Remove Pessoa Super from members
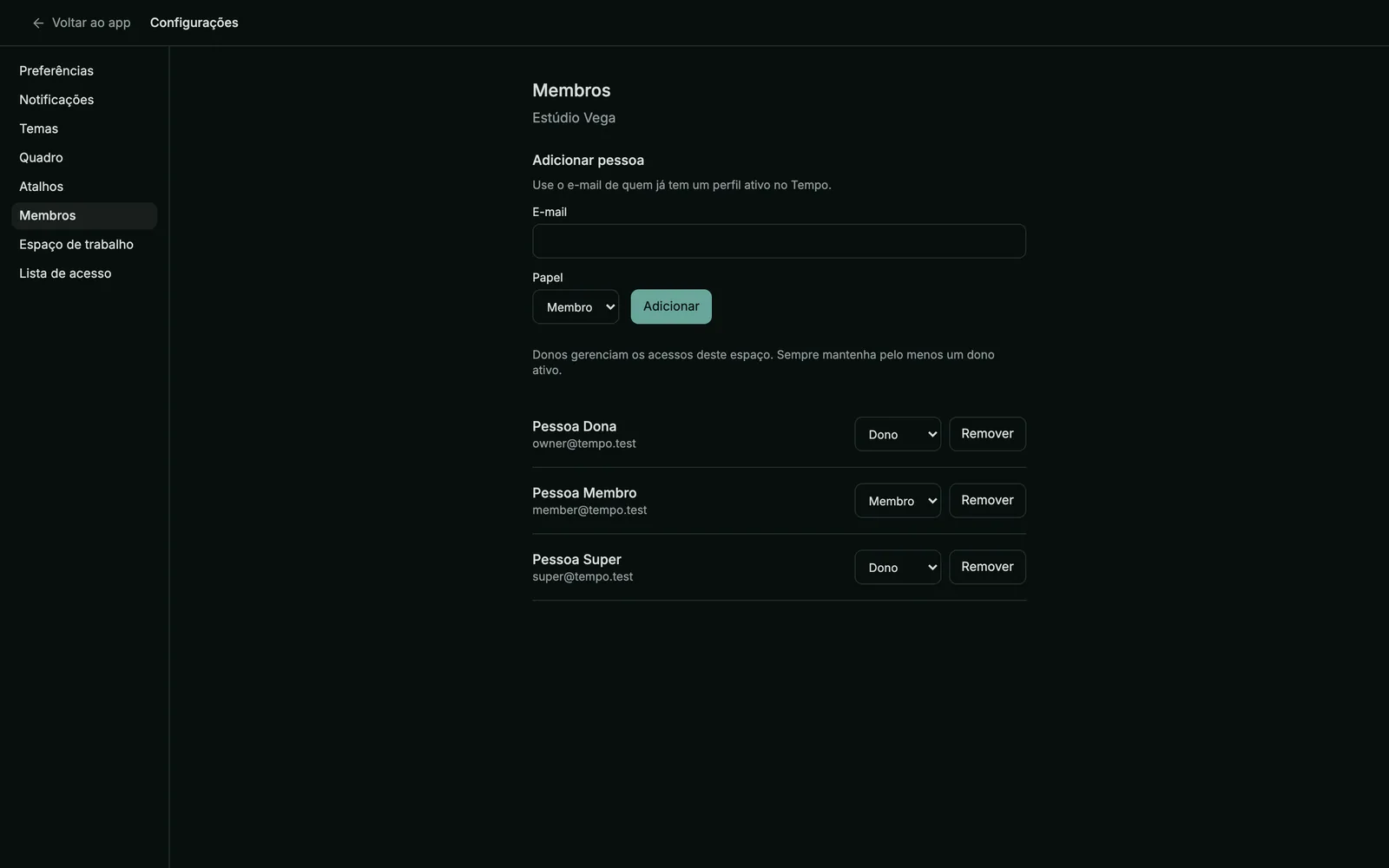This screenshot has width=1389, height=868. tap(987, 567)
